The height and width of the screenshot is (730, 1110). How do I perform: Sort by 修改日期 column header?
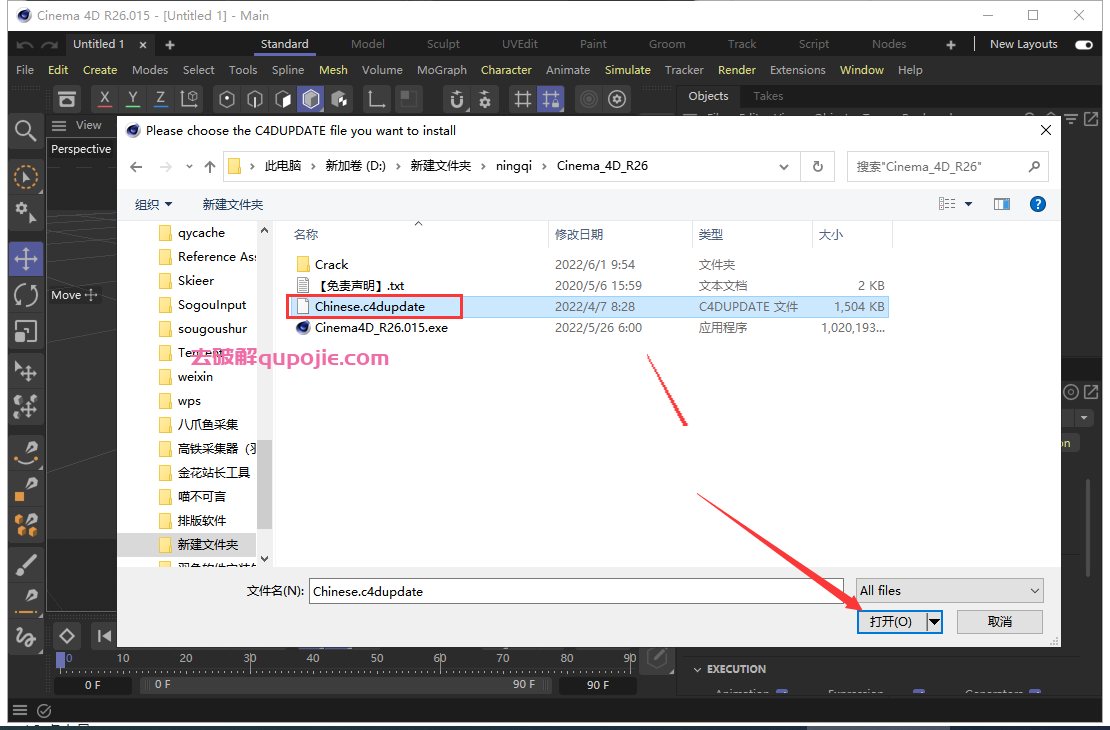(578, 234)
